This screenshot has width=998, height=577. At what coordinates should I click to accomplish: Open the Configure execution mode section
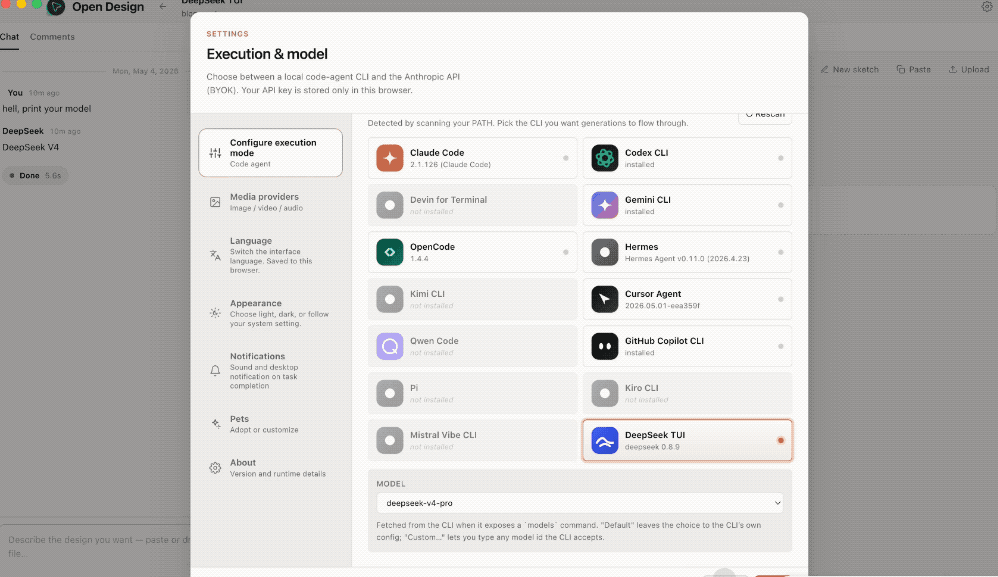[x=271, y=153]
